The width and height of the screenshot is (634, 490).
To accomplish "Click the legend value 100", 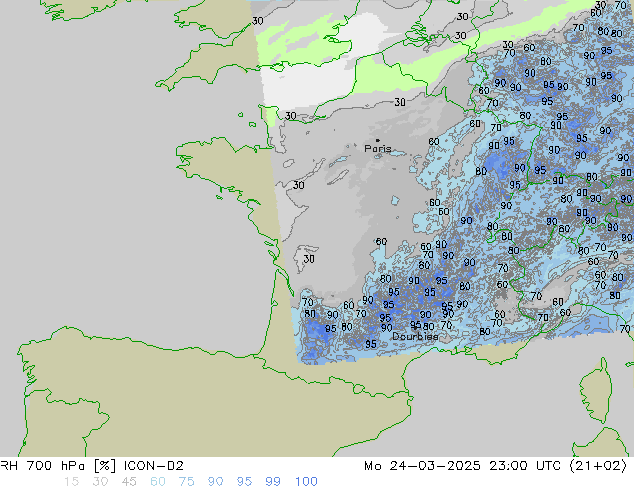I will pyautogui.click(x=306, y=482).
